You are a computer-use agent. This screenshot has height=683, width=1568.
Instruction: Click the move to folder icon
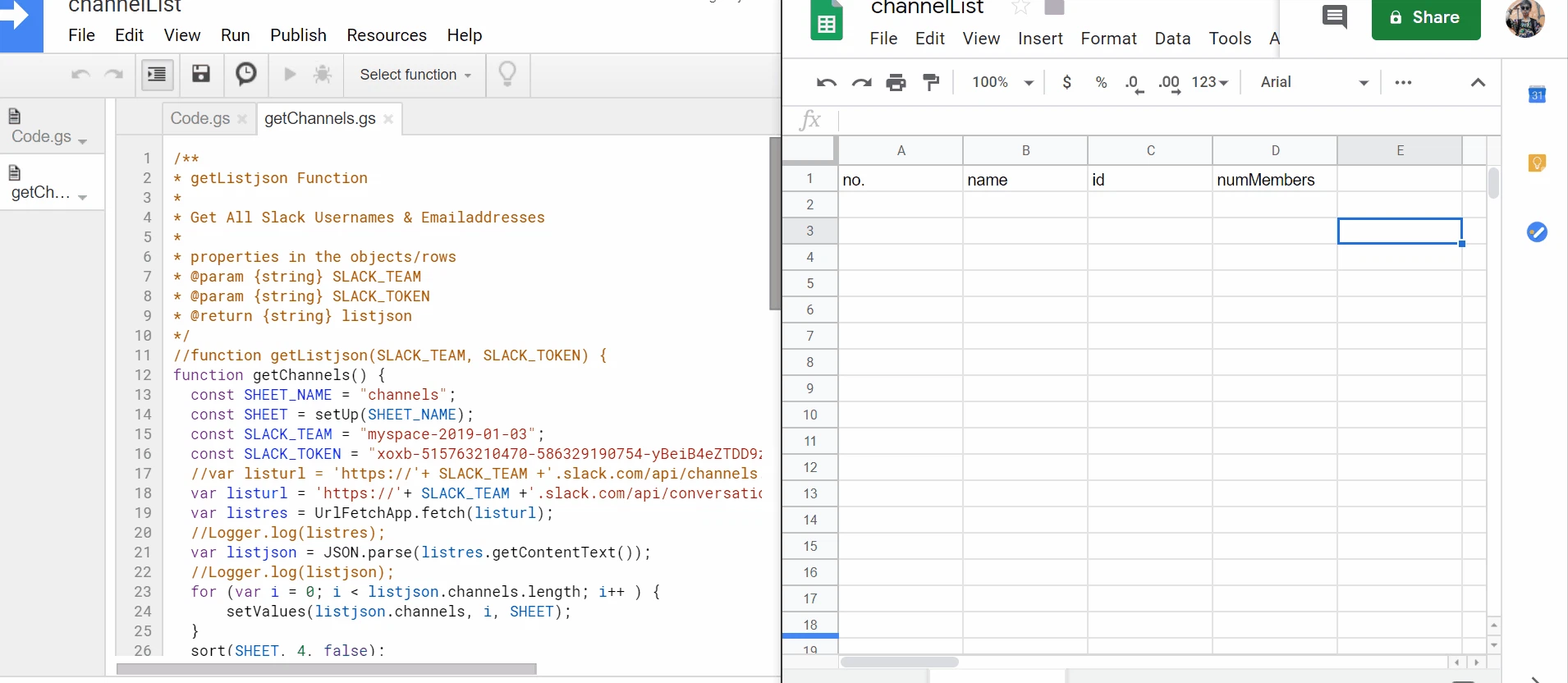pos(1054,7)
